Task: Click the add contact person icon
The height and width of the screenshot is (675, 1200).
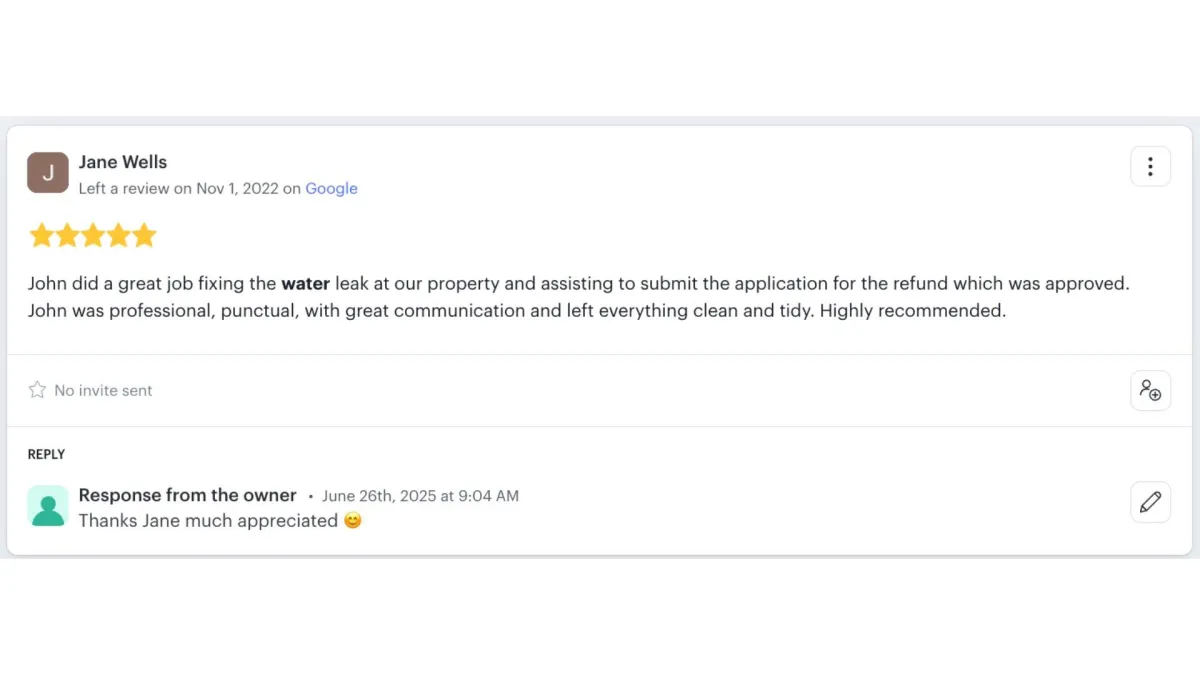Action: pyautogui.click(x=1150, y=390)
